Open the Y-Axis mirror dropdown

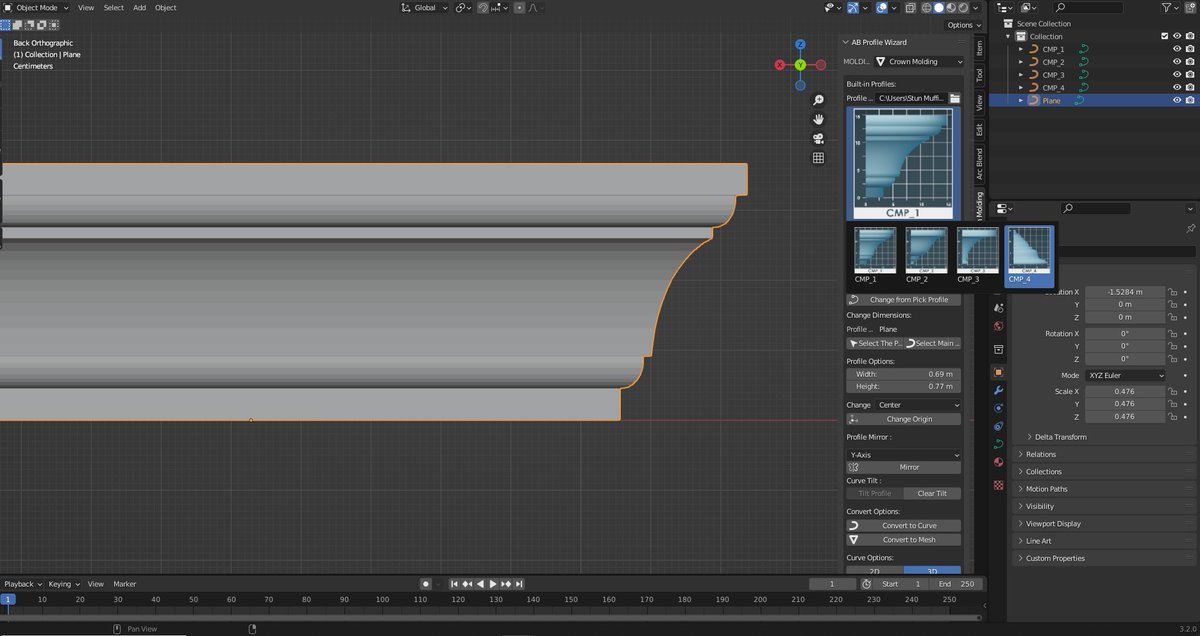pos(903,454)
